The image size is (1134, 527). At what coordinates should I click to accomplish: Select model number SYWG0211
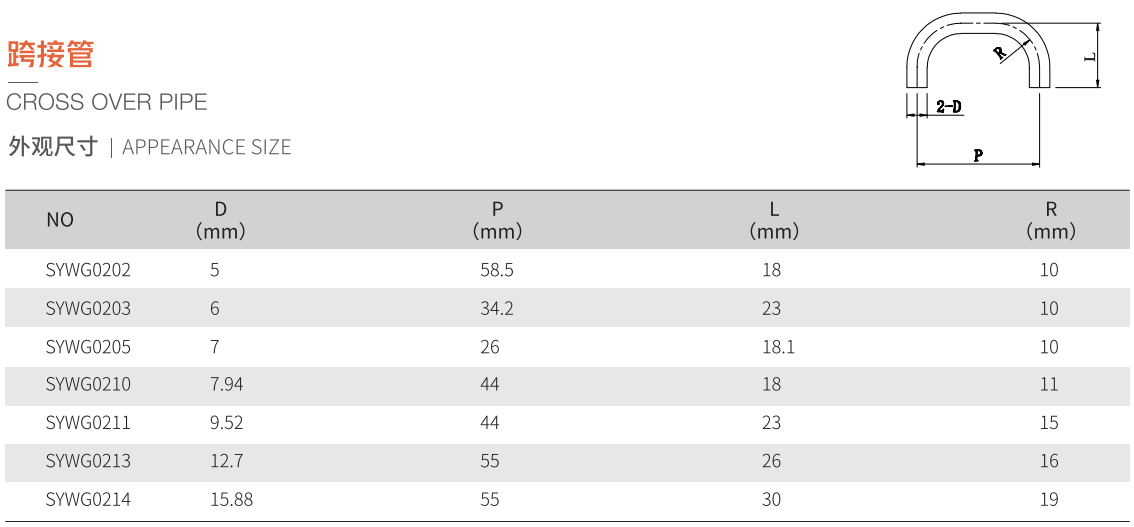click(x=88, y=422)
